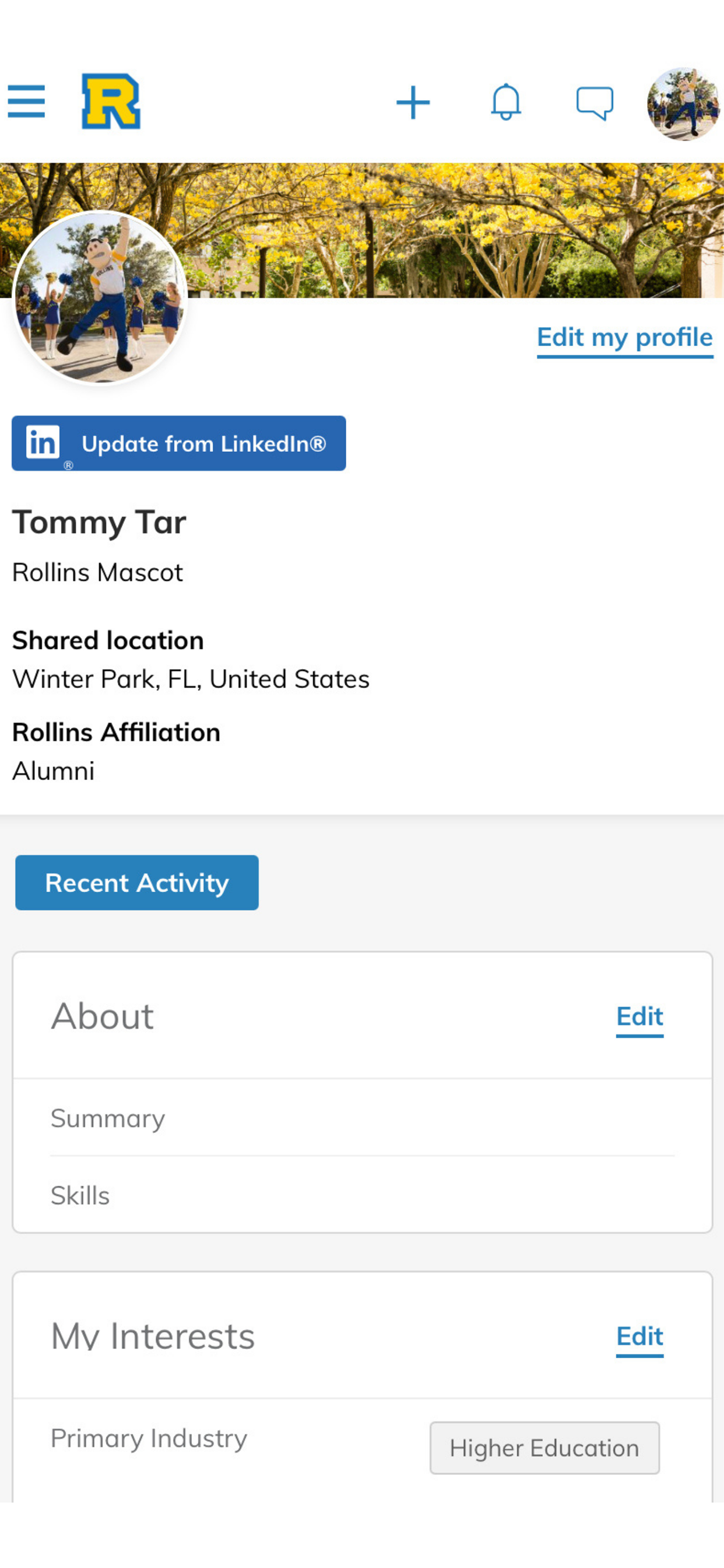Viewport: 724px width, 1568px height.
Task: Open the account avatar in header
Action: point(684,103)
